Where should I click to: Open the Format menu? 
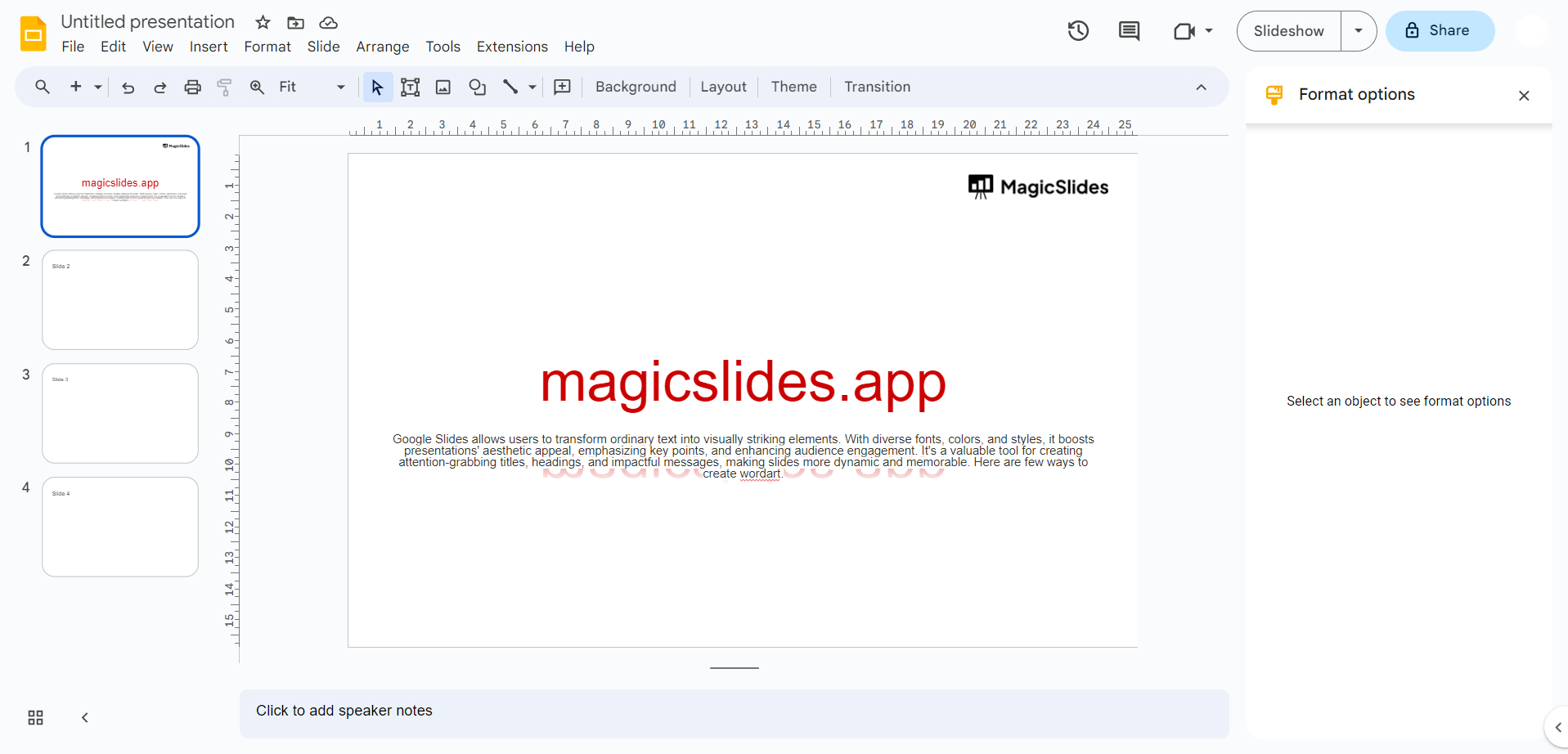click(267, 47)
